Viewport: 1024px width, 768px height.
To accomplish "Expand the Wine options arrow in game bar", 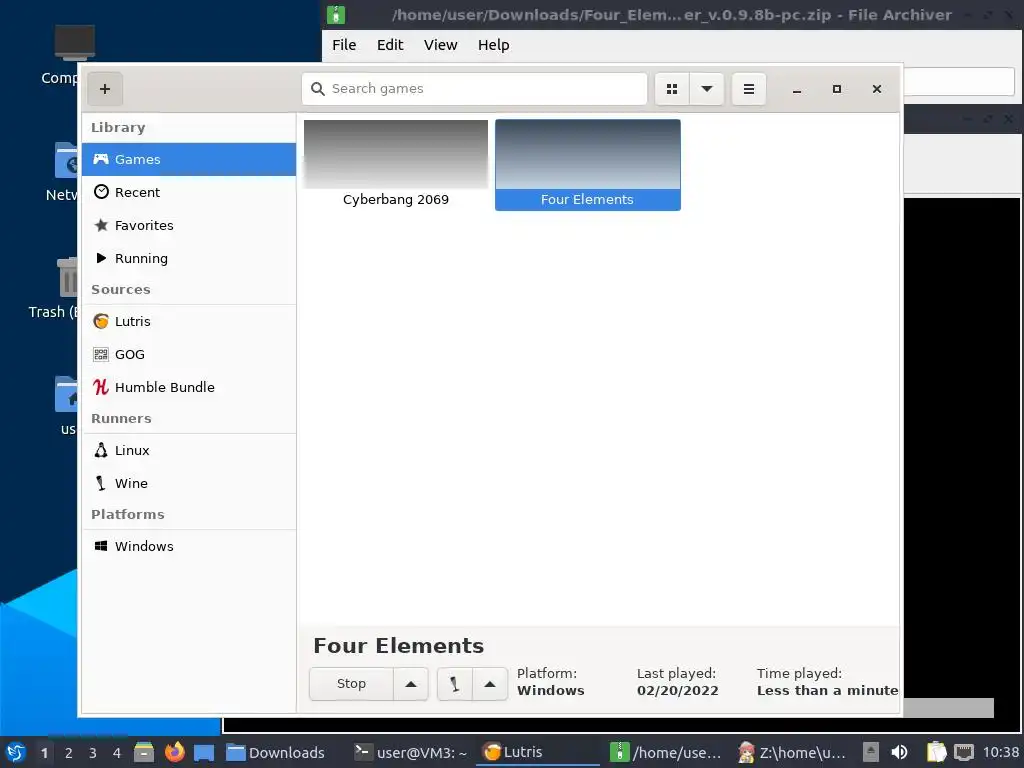I will point(490,684).
